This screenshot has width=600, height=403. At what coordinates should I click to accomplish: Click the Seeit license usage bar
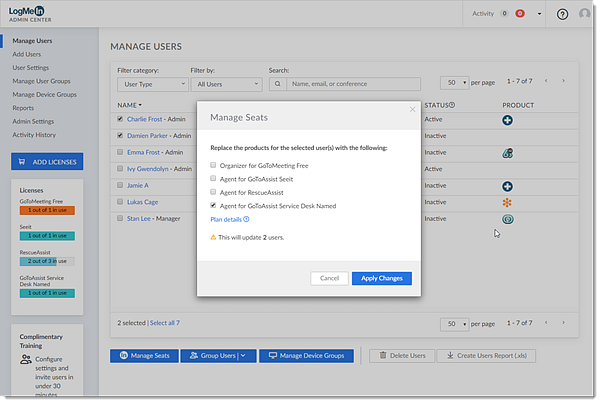[47, 236]
